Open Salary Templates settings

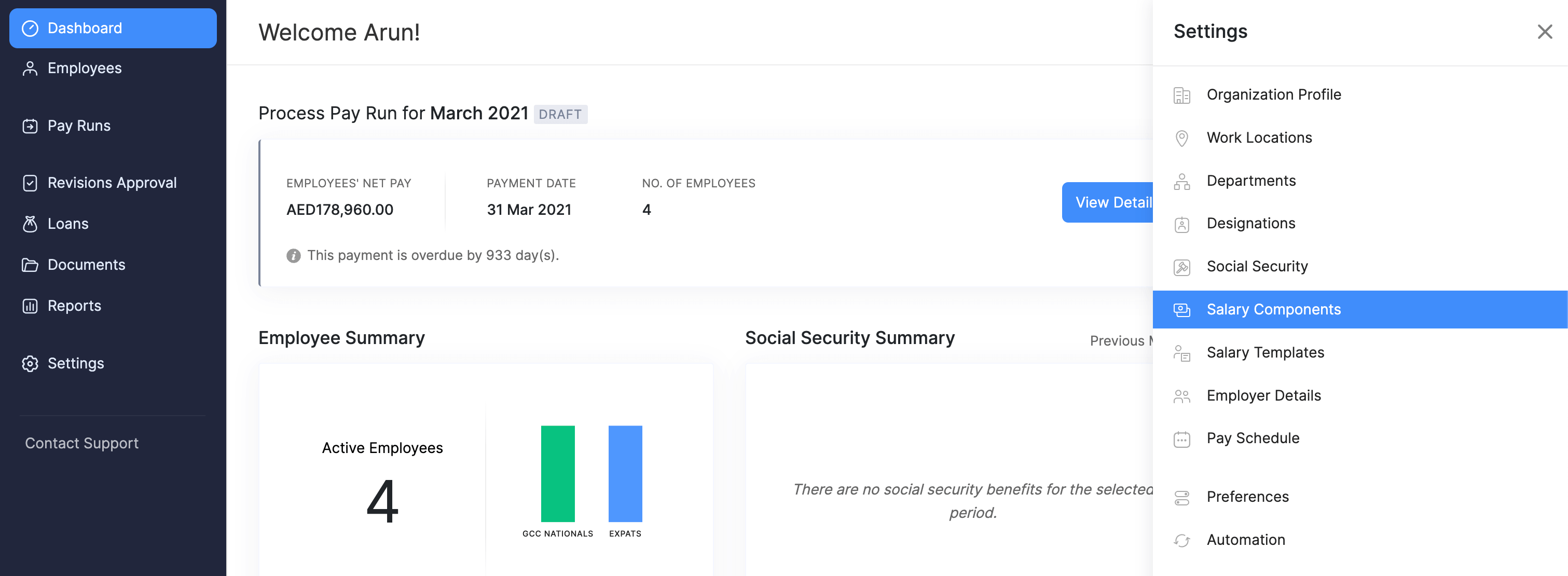coord(1265,352)
